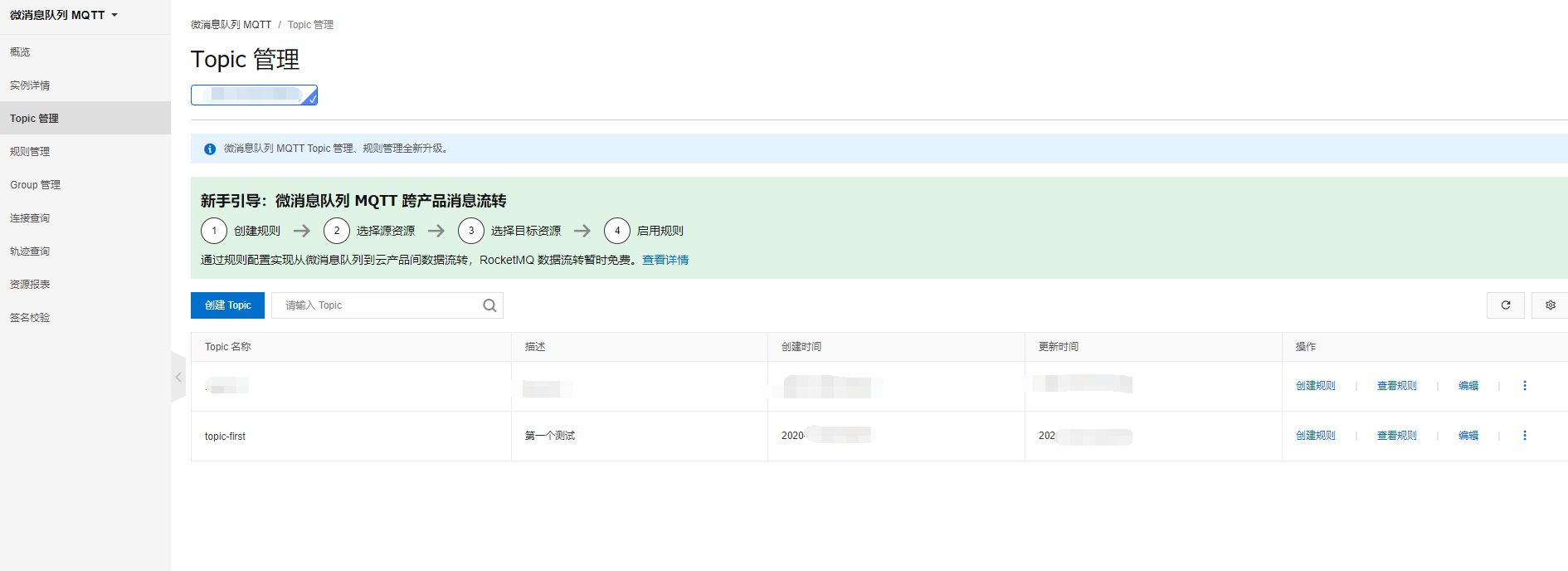Click 编辑 for topic-first row
Screen dimensions: 1568x571
[x=1468, y=436]
